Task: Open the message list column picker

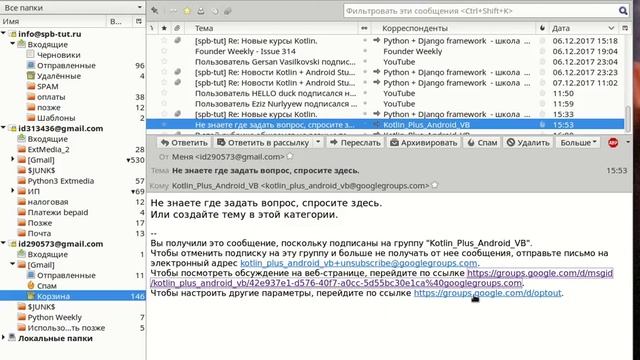Action: 625,28
